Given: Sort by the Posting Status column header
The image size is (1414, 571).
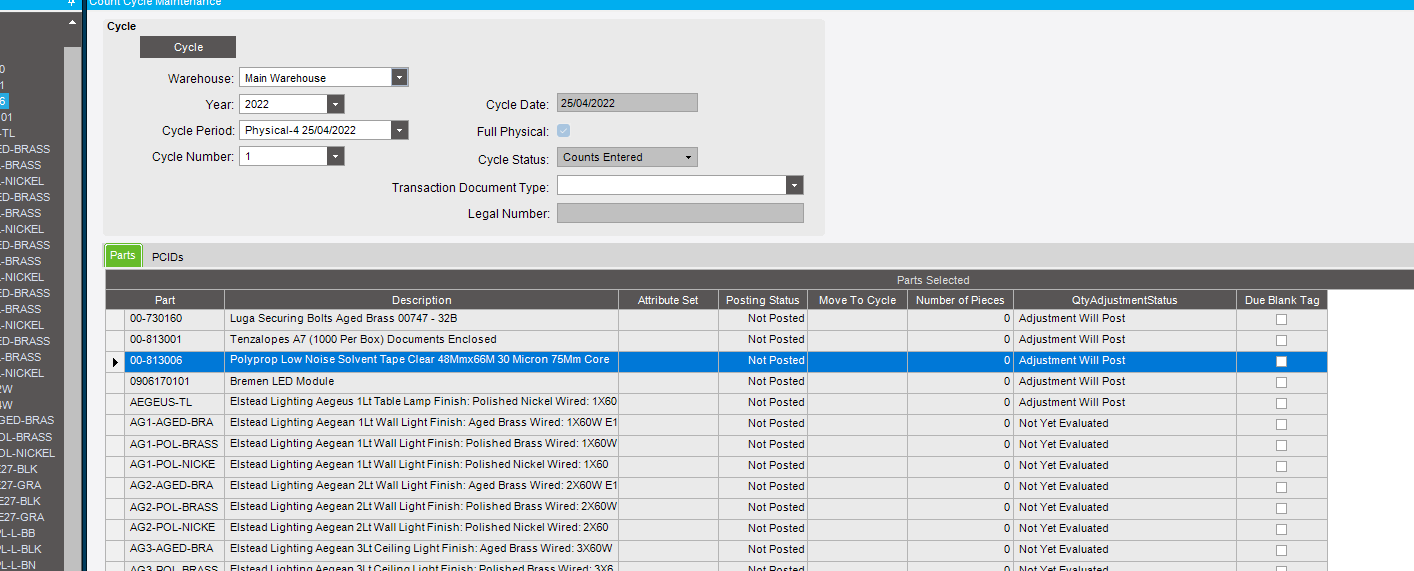Looking at the screenshot, I should pyautogui.click(x=763, y=300).
